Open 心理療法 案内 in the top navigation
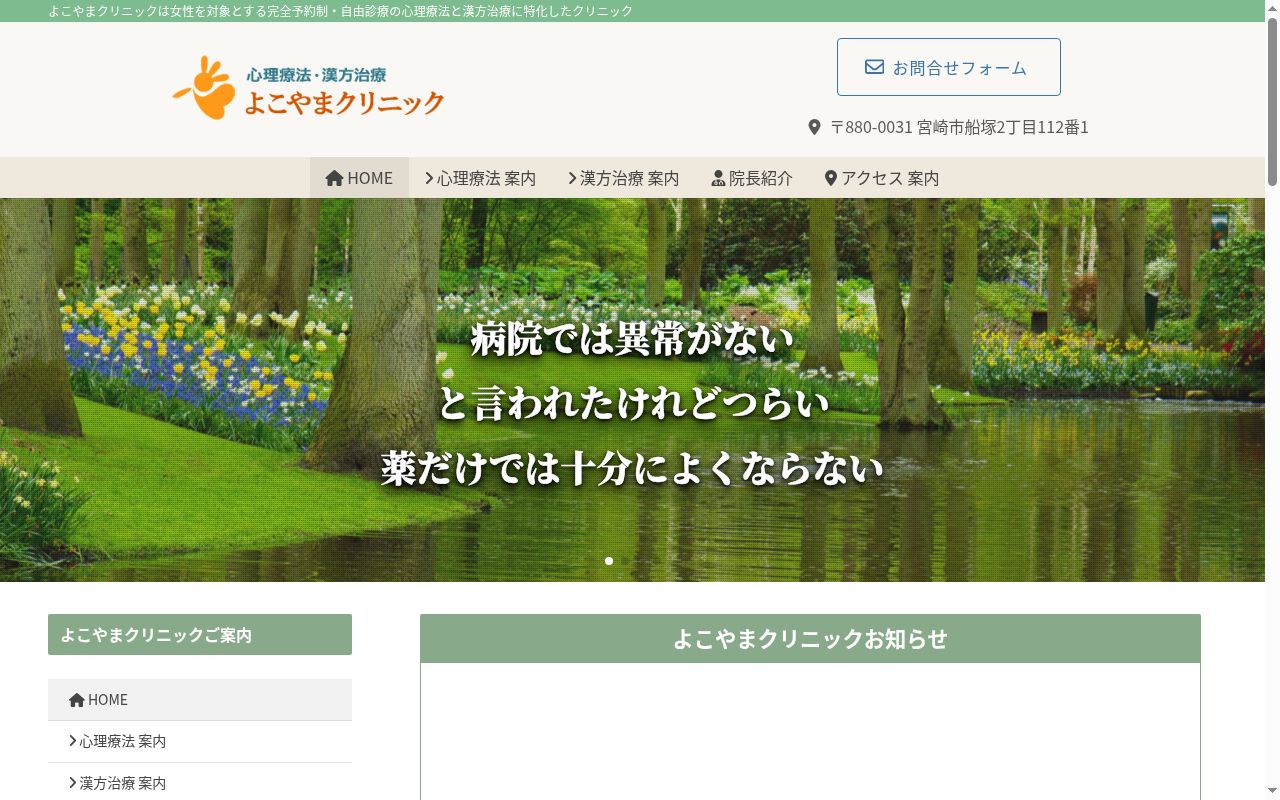This screenshot has height=800, width=1280. [480, 178]
